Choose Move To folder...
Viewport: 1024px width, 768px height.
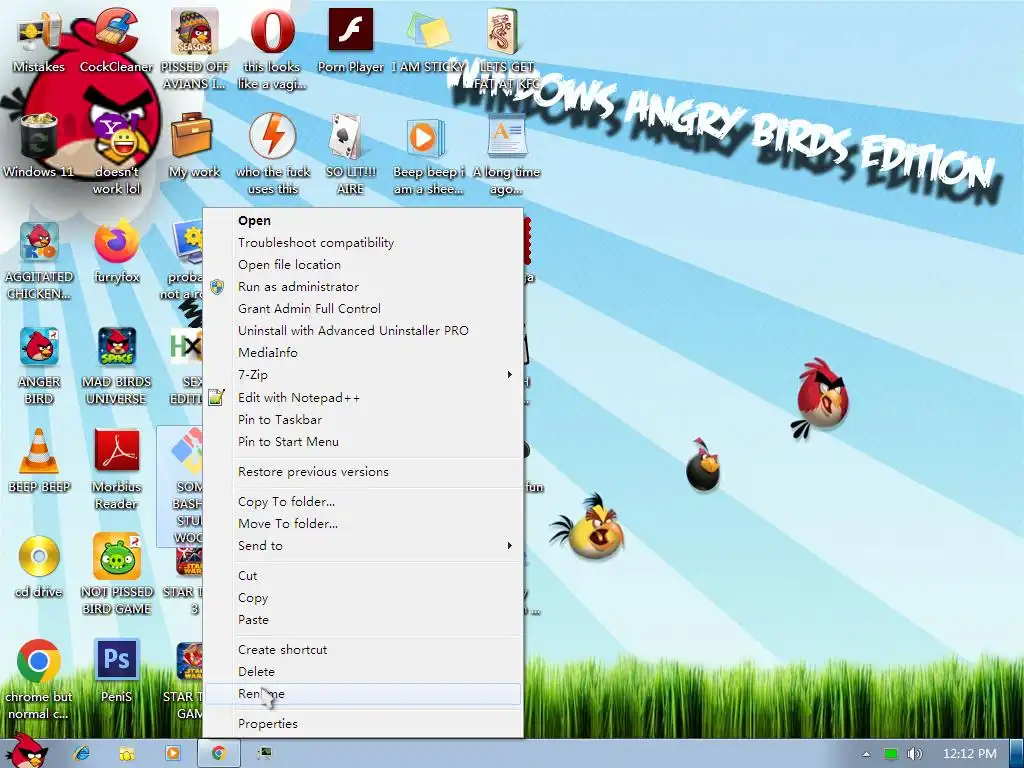click(x=363, y=523)
